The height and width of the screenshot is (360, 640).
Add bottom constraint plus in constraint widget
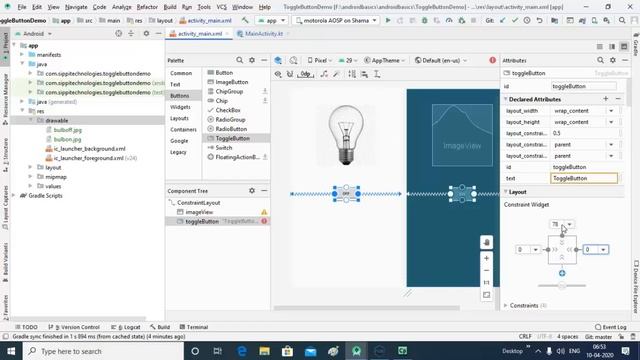[562, 273]
